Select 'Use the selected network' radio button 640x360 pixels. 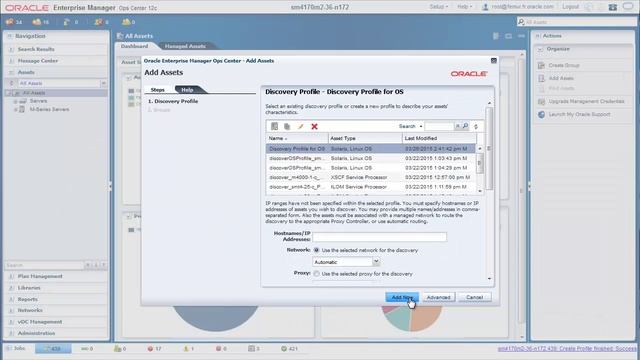[316, 250]
